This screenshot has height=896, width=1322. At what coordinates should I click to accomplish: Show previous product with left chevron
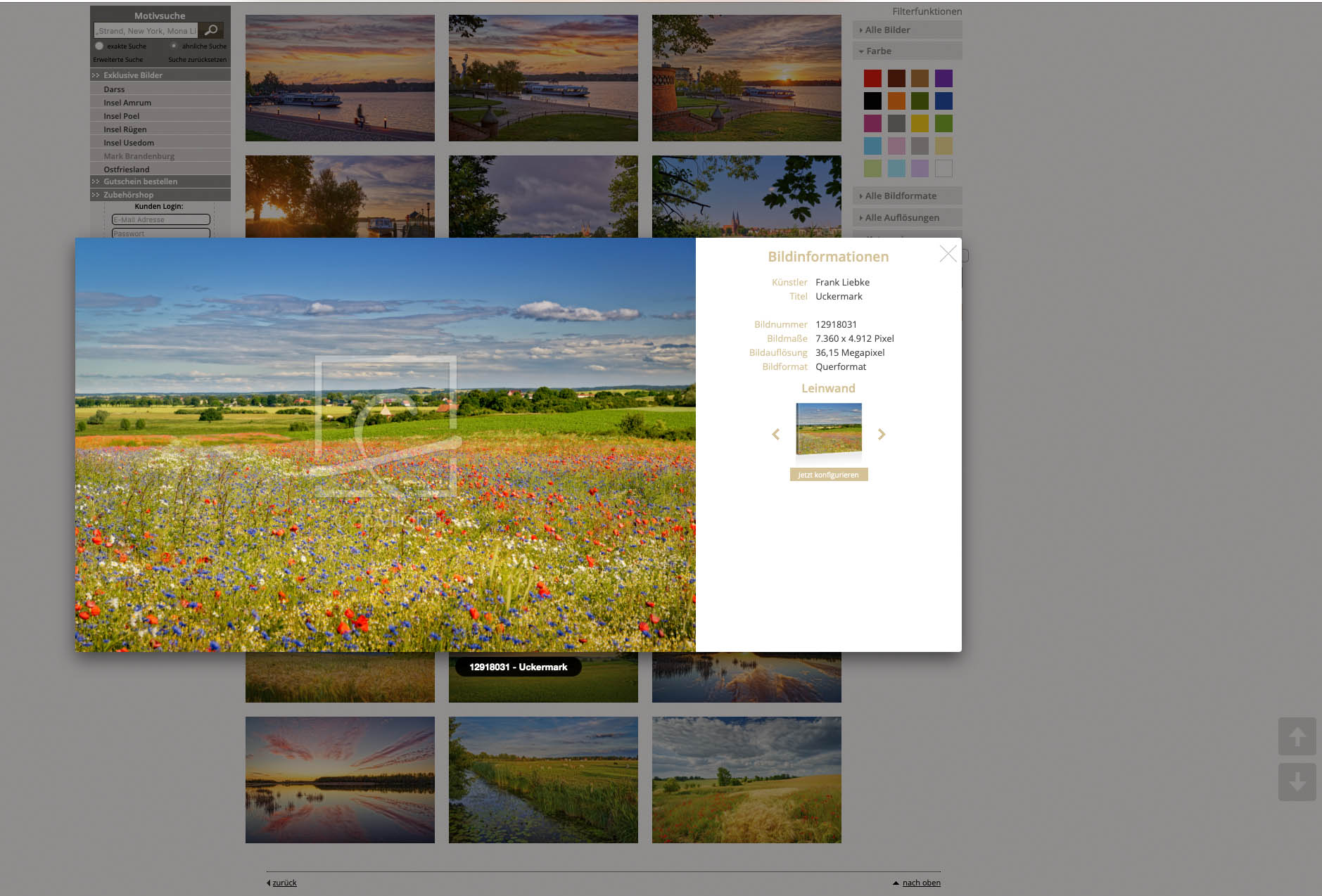[x=775, y=435]
